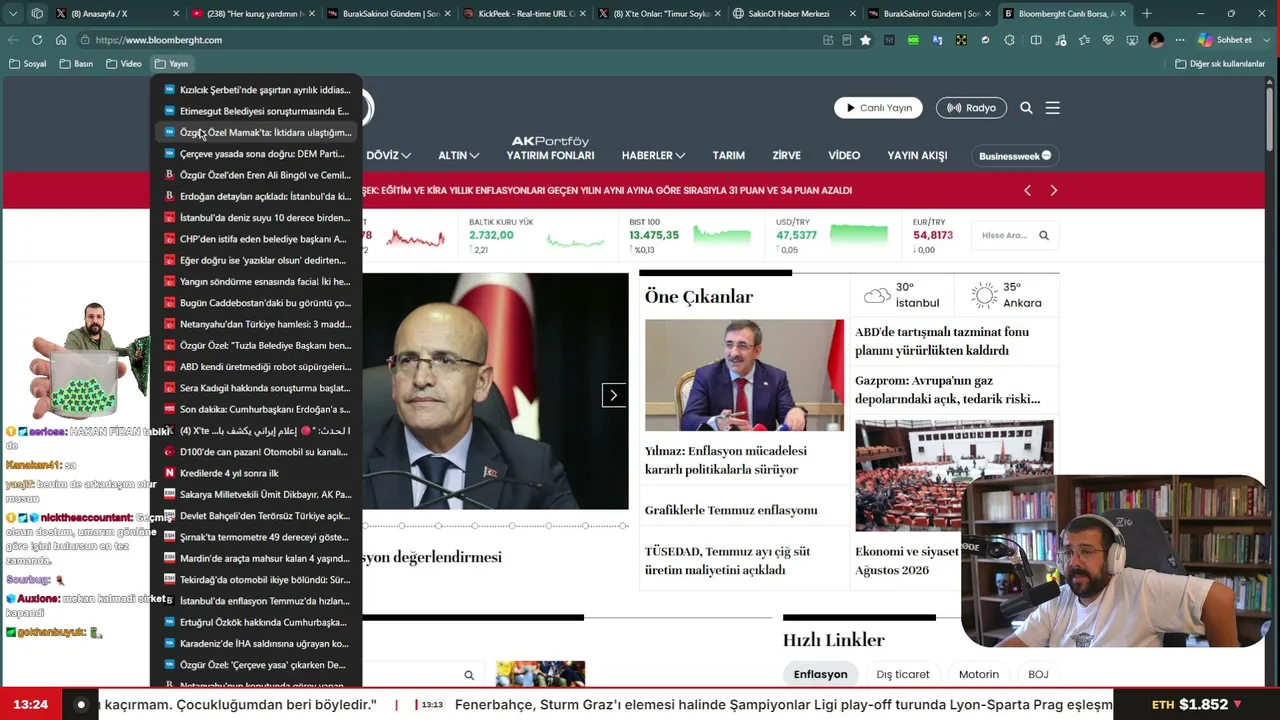This screenshot has height=720, width=1280.
Task: Open the Basın bookmarks folder
Action: point(77,64)
